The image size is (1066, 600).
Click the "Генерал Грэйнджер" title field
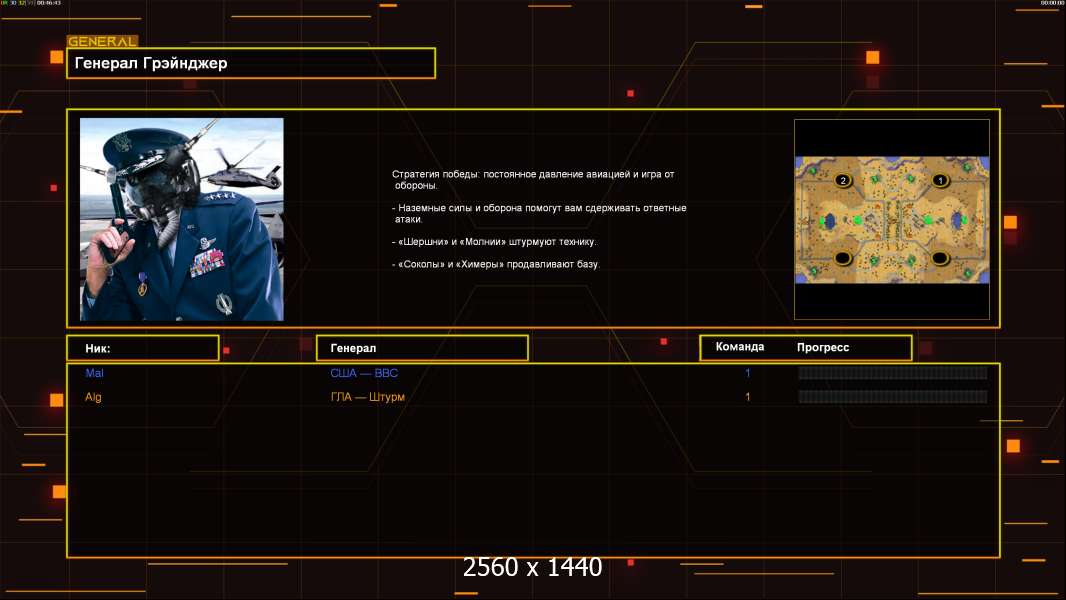pyautogui.click(x=250, y=63)
